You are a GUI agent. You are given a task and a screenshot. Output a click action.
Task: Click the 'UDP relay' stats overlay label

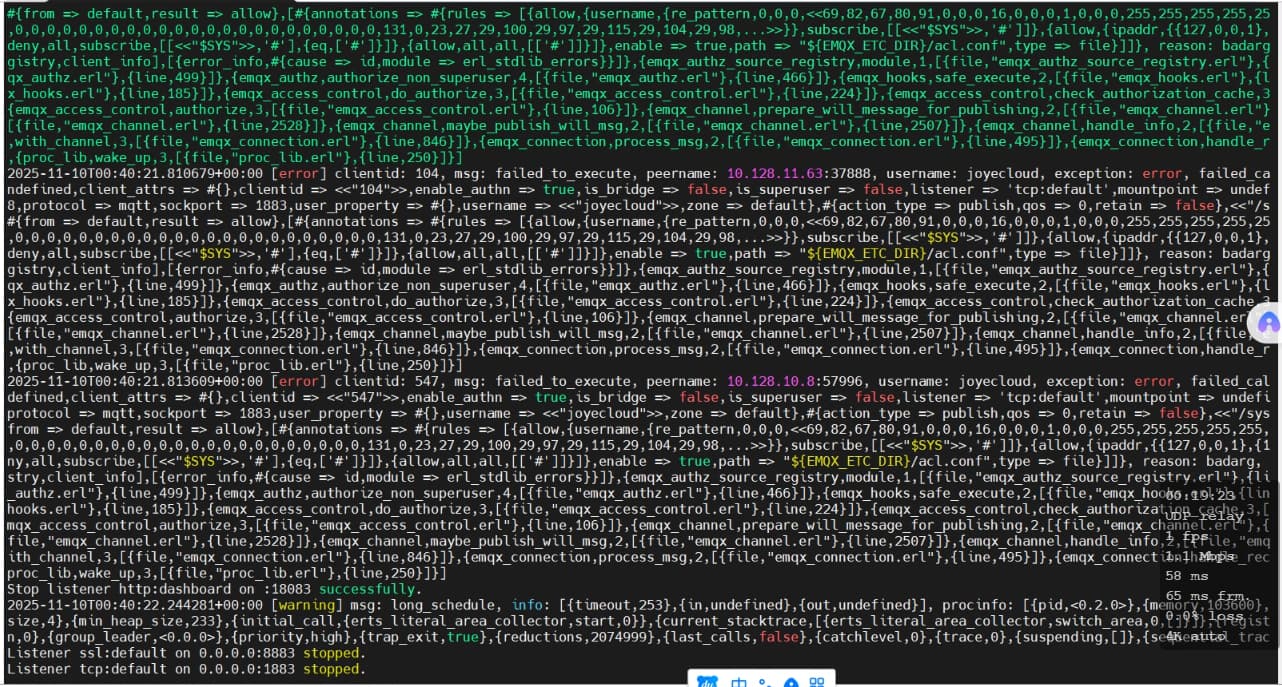(x=1205, y=516)
